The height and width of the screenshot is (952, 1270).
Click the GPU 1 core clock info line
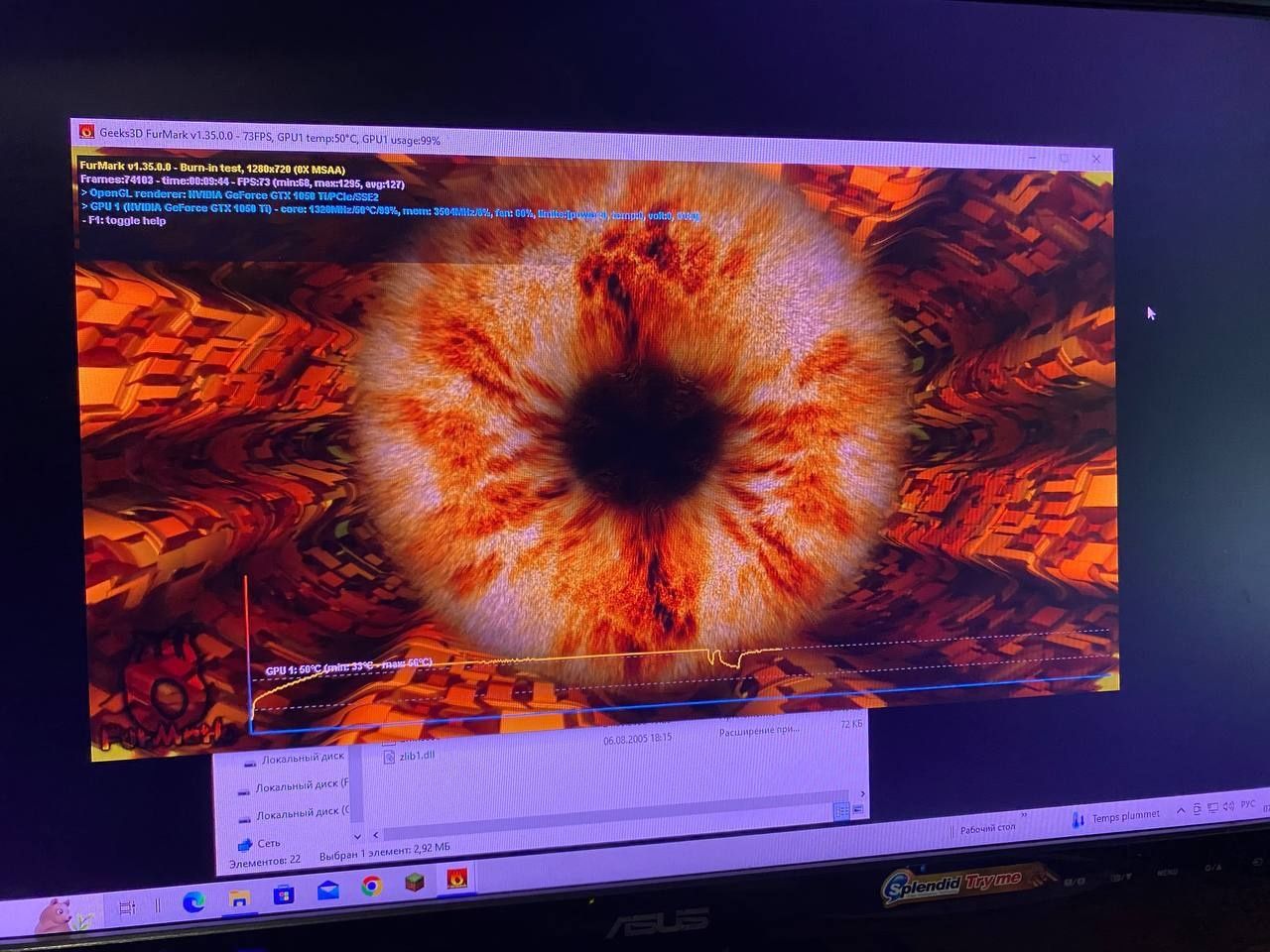click(390, 210)
